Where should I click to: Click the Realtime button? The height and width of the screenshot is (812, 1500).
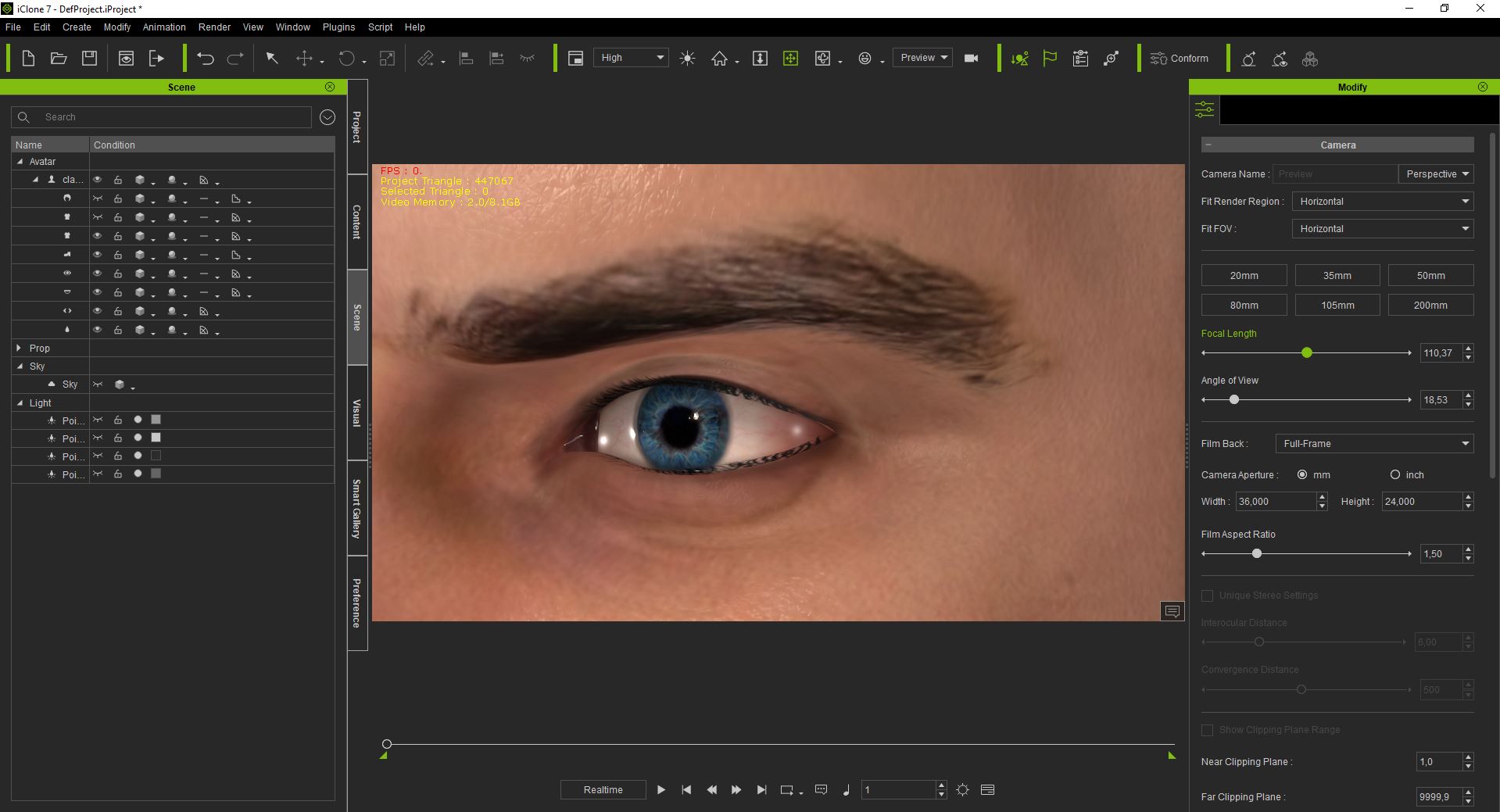(603, 790)
